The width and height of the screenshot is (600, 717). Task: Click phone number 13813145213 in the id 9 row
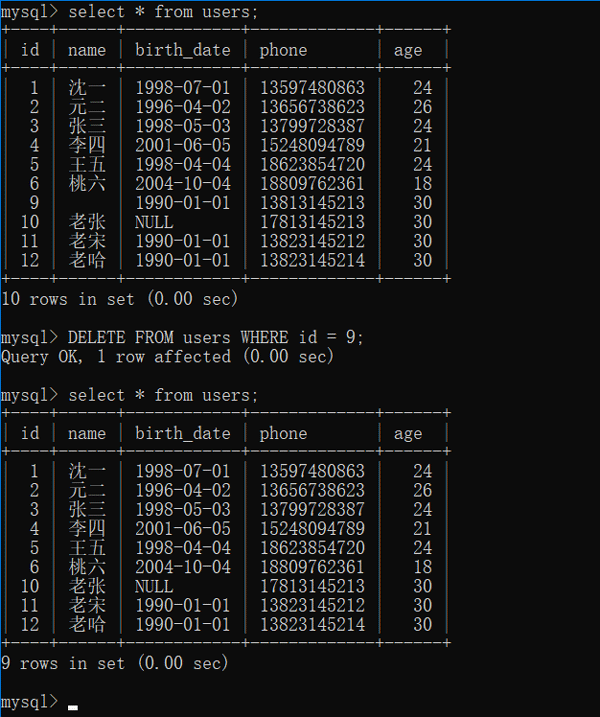click(312, 203)
